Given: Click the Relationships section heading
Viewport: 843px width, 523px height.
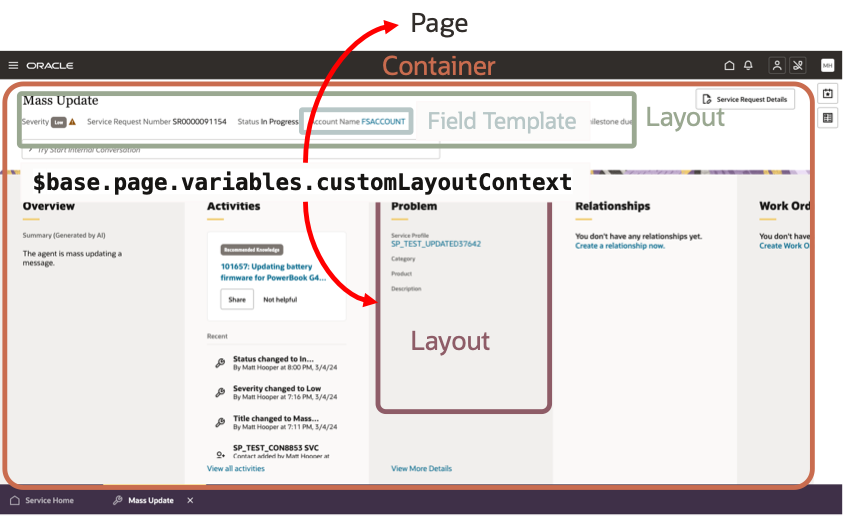Looking at the screenshot, I should tap(612, 206).
